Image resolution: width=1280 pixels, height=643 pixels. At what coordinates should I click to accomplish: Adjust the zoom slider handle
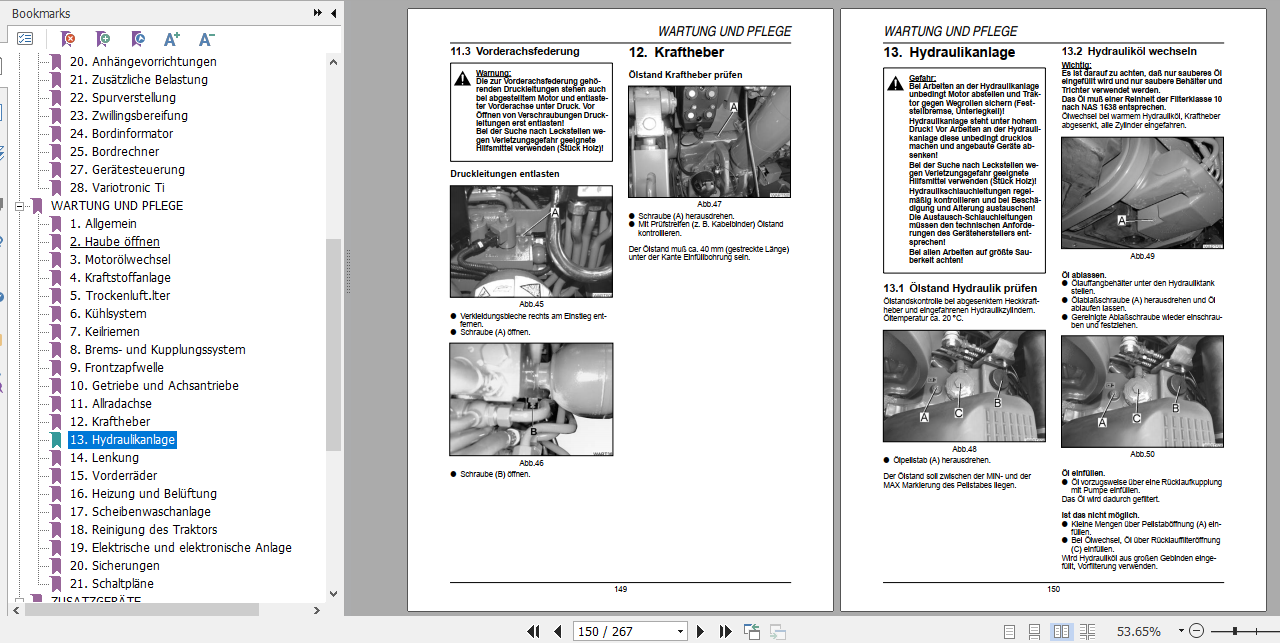click(x=1237, y=631)
